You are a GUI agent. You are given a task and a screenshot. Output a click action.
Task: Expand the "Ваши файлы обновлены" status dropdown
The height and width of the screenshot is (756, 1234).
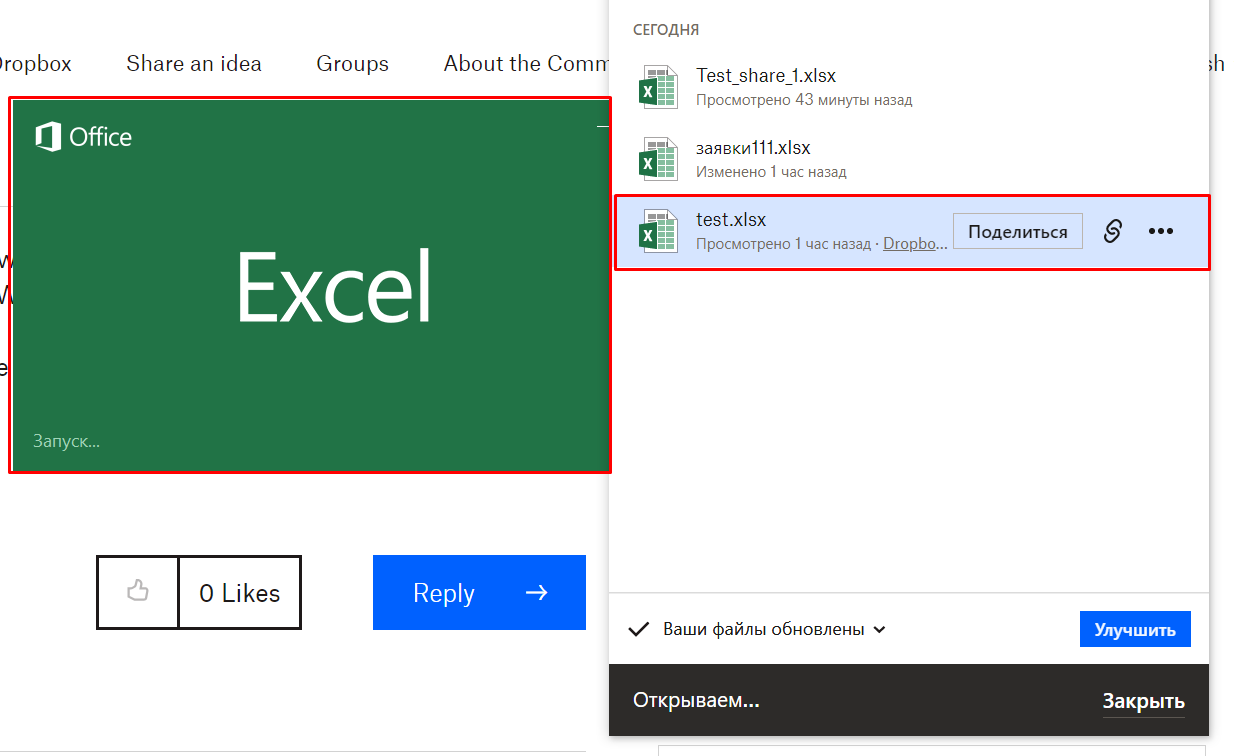879,630
